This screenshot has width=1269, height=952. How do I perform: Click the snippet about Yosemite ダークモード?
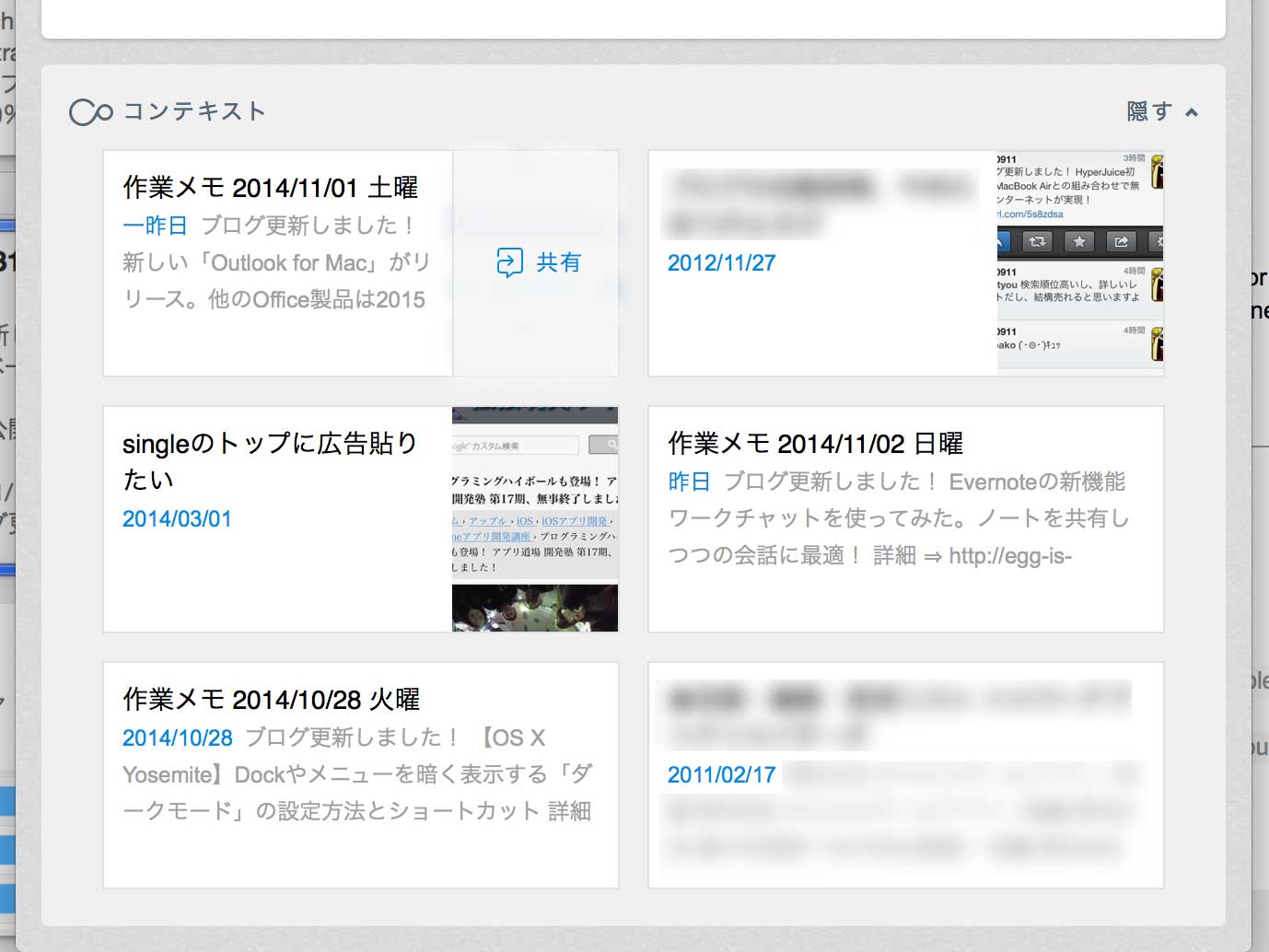coord(357,774)
